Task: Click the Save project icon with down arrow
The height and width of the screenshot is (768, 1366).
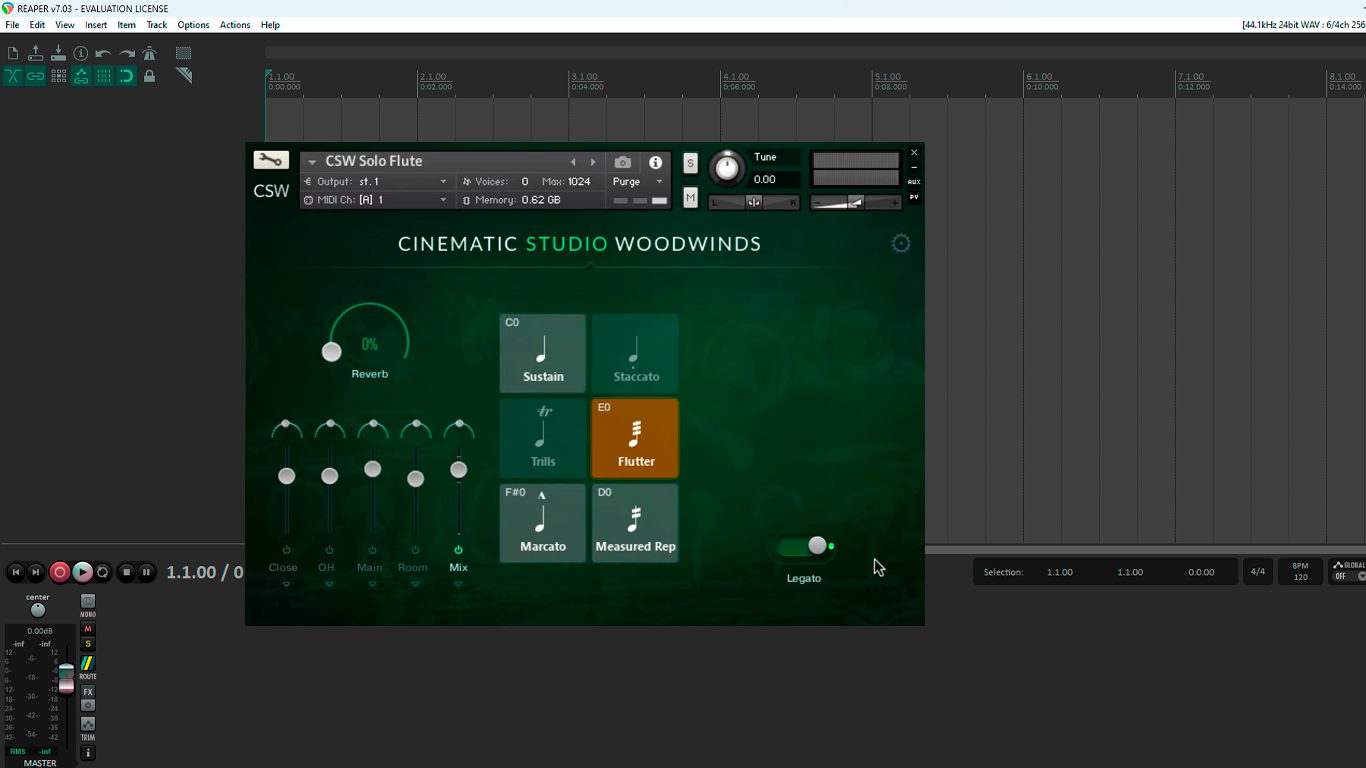Action: [x=58, y=53]
